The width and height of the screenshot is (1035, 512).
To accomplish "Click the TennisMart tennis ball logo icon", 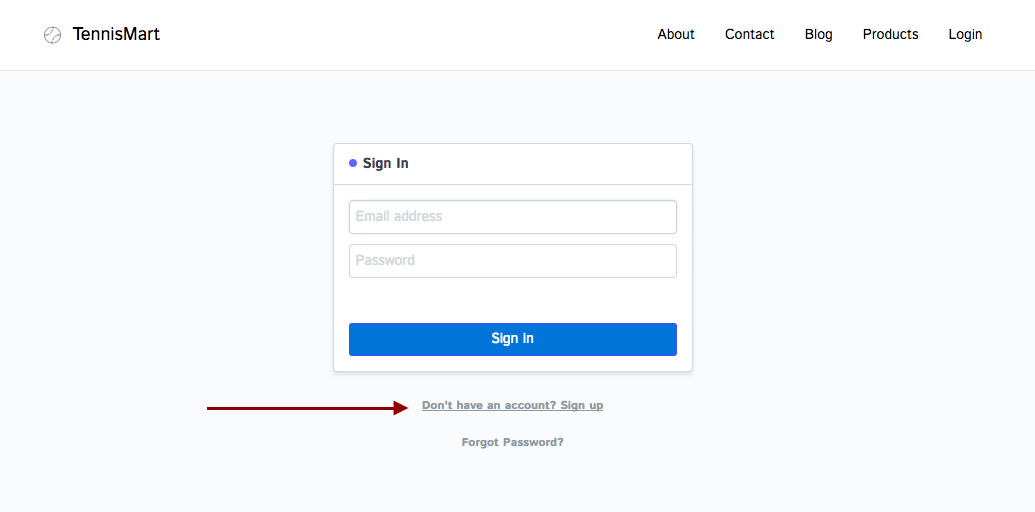I will coord(52,35).
